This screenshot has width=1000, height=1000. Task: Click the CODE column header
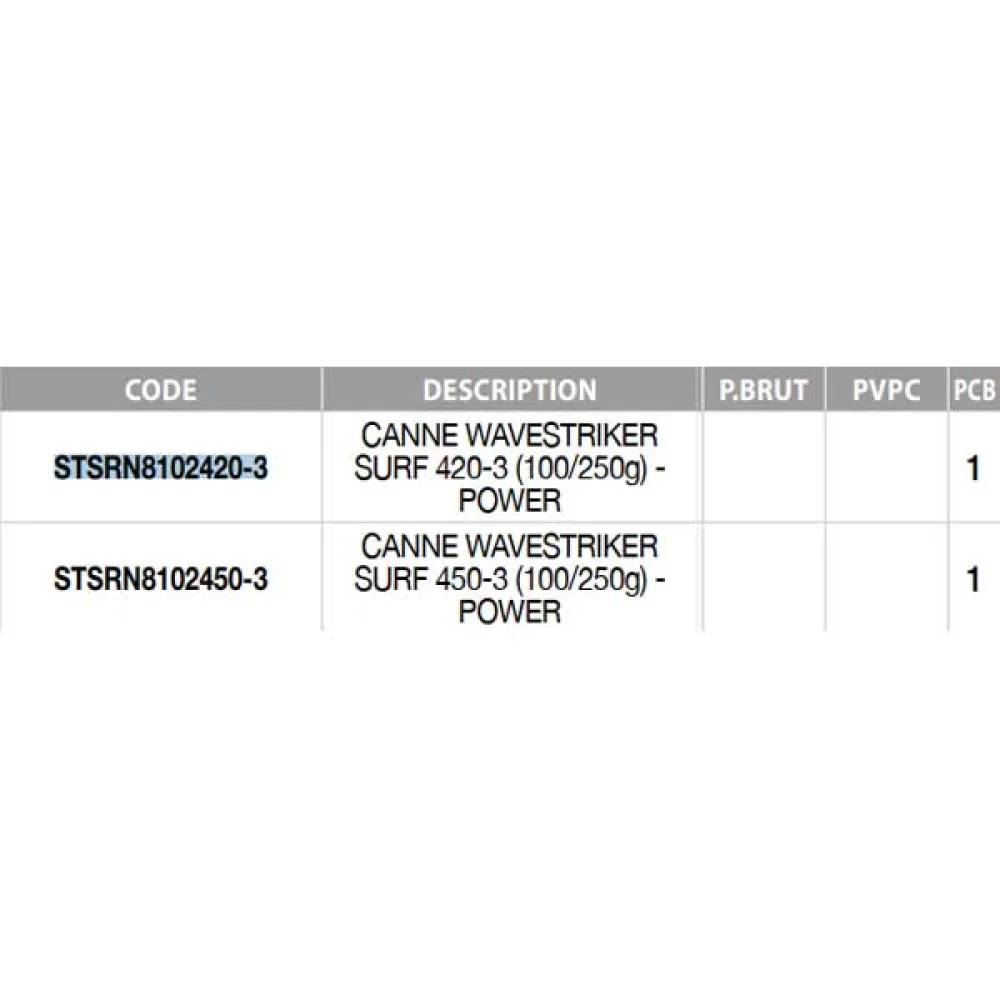[x=160, y=389]
